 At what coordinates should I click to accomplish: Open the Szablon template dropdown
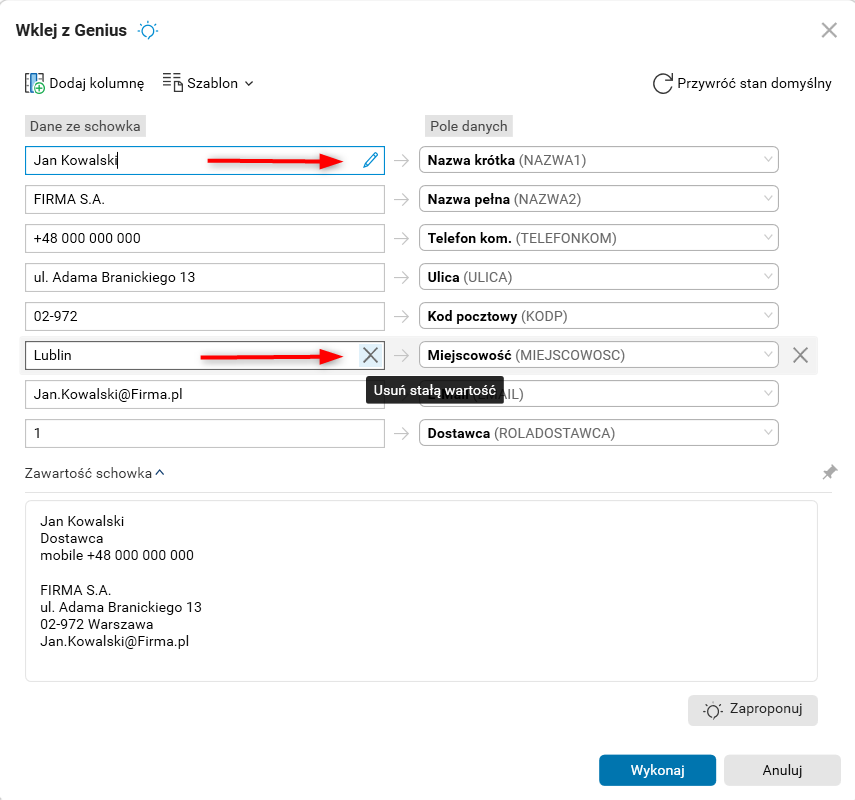[x=208, y=83]
